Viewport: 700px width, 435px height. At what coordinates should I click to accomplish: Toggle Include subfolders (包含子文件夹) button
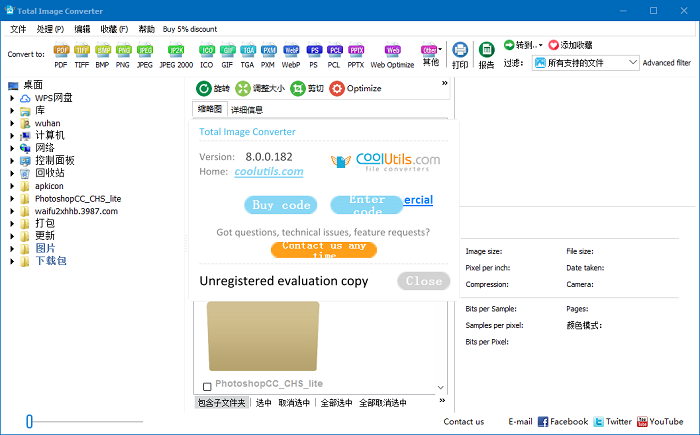point(221,403)
